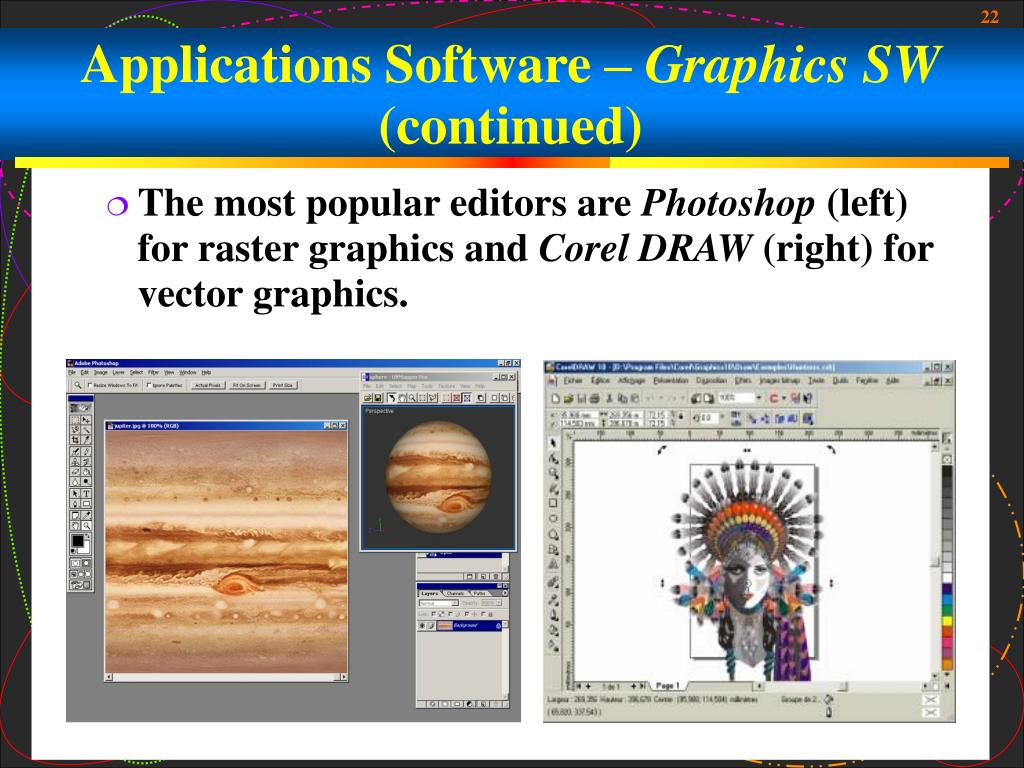Screen dimensions: 1024x768
Task: Pick the white swatch in CorelDRAW palette
Action: (x=947, y=577)
